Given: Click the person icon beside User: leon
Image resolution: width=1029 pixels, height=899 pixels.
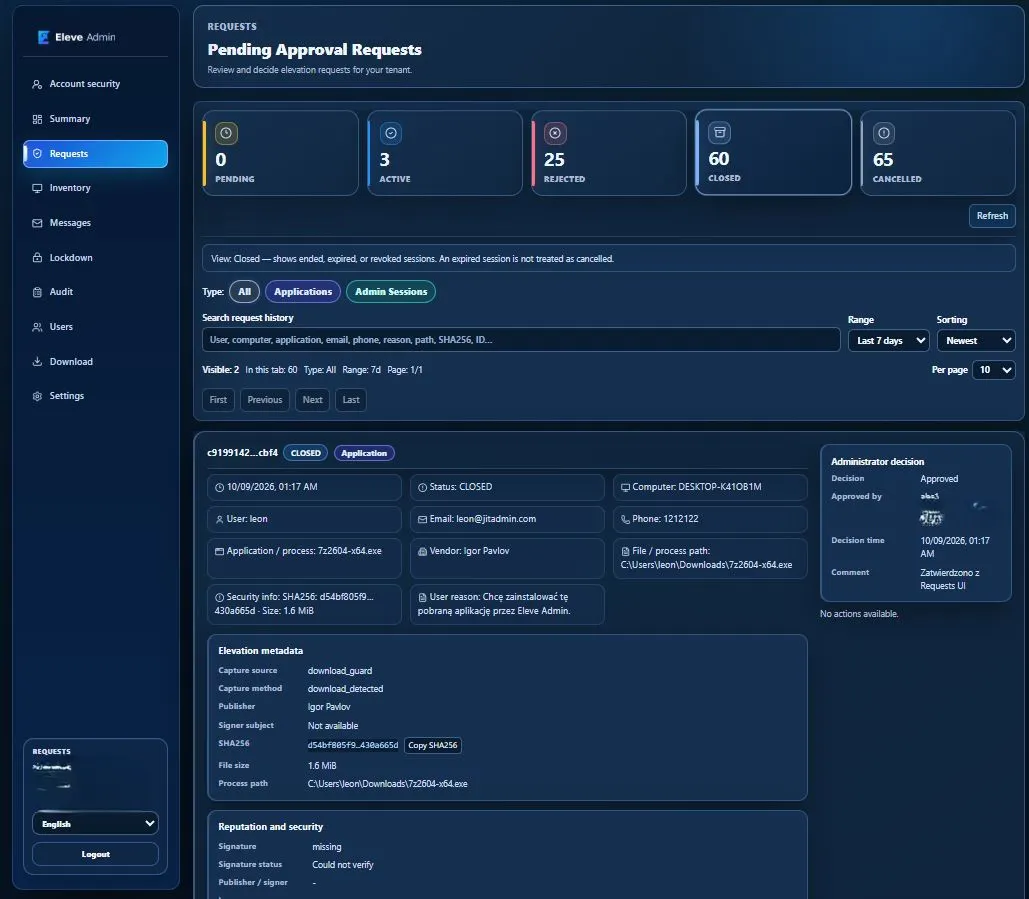Looking at the screenshot, I should (x=219, y=519).
